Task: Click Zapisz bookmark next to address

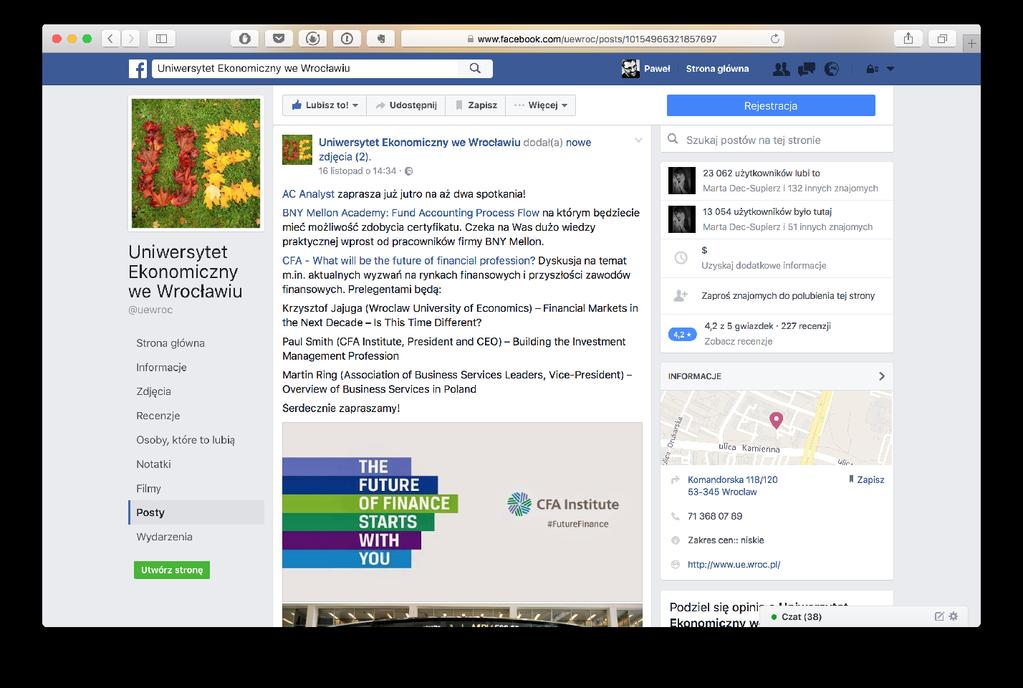Action: [866, 479]
